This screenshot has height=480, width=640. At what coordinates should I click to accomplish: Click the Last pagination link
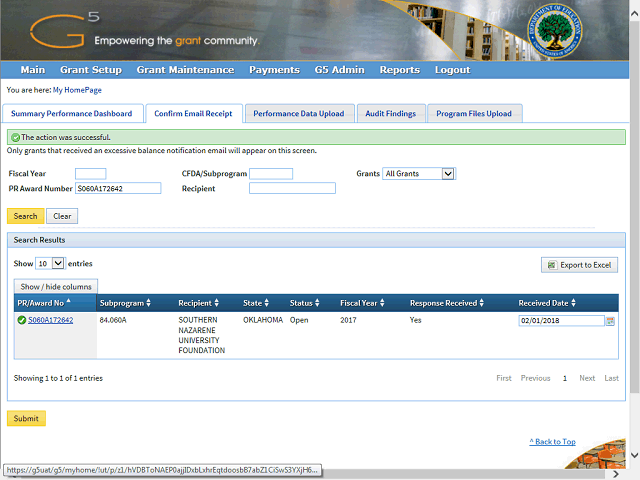(x=611, y=378)
